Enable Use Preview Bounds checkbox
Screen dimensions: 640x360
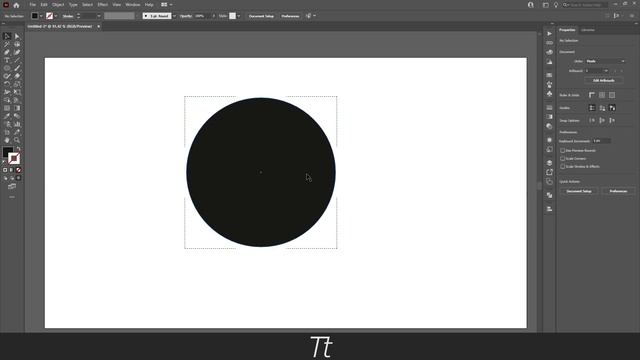coord(562,151)
